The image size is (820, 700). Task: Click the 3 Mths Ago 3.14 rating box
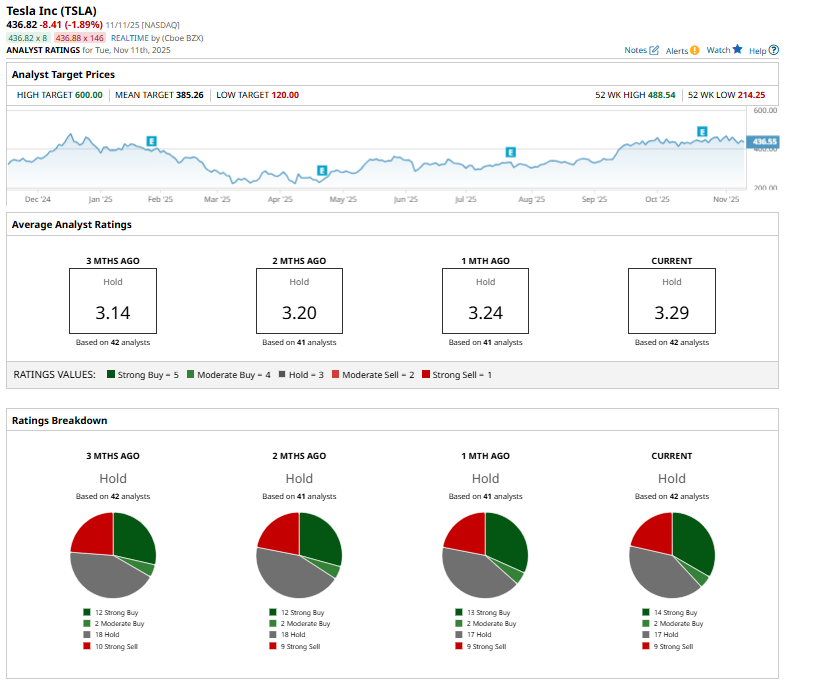pyautogui.click(x=112, y=301)
